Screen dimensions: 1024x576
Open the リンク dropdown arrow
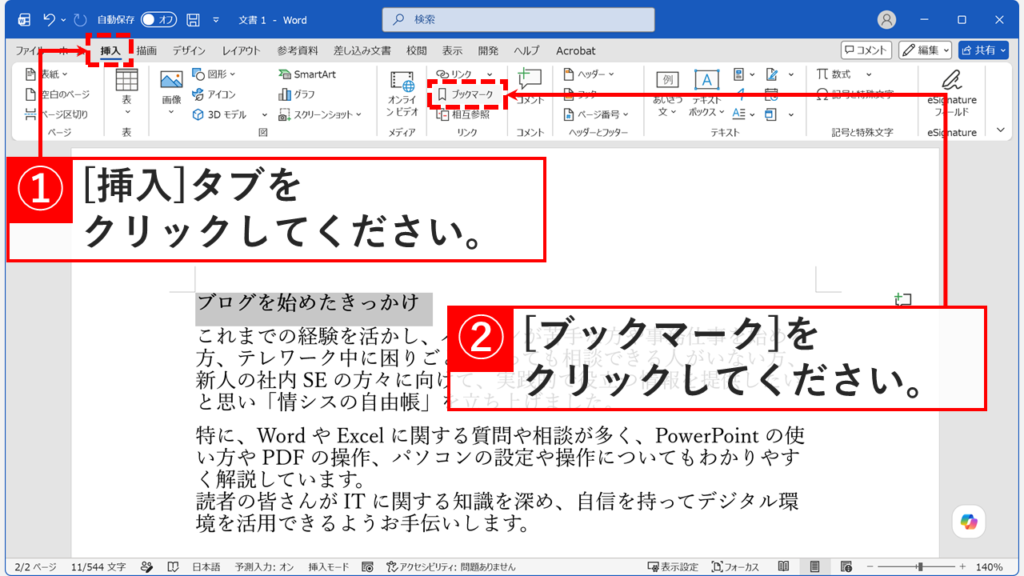[490, 74]
